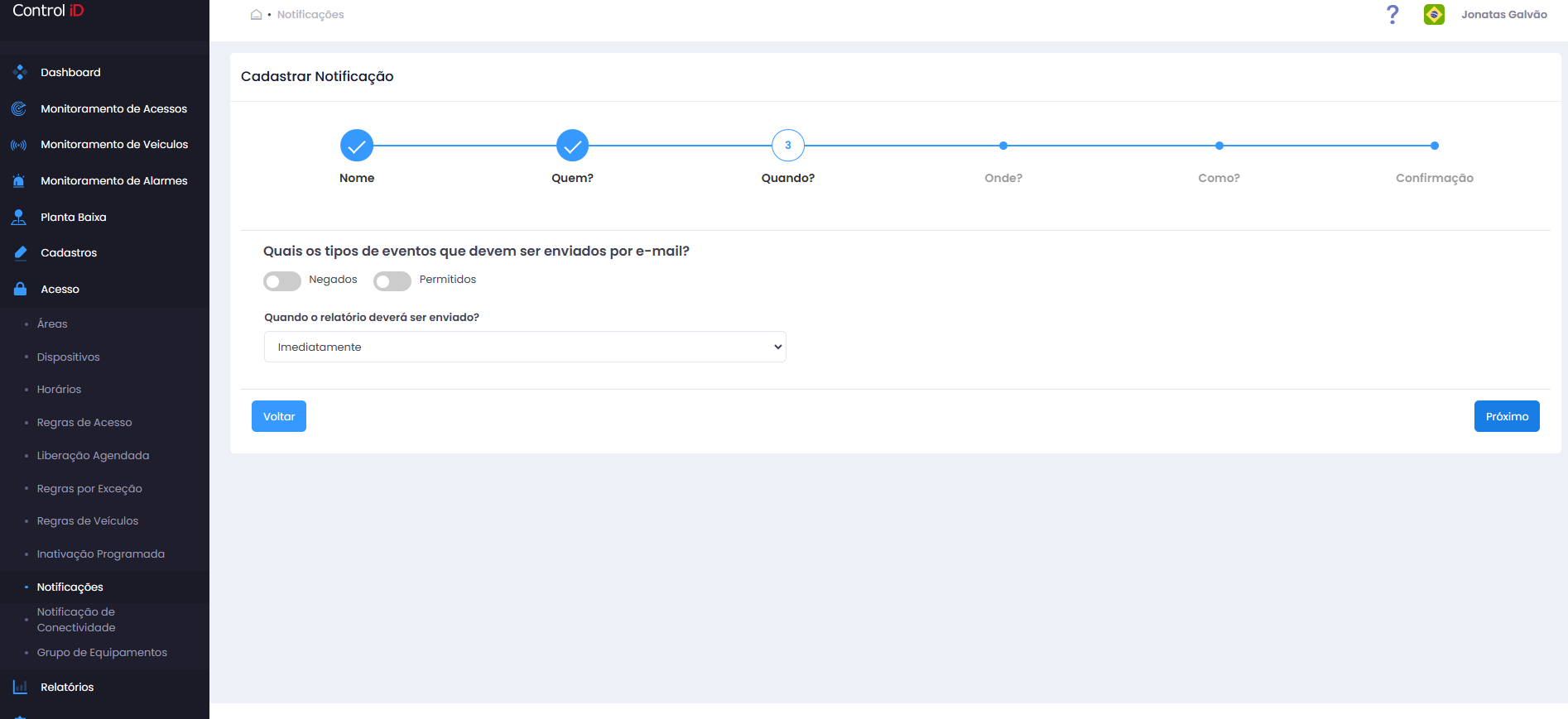Open Dashboard menu item
This screenshot has height=719, width=1568.
click(104, 72)
